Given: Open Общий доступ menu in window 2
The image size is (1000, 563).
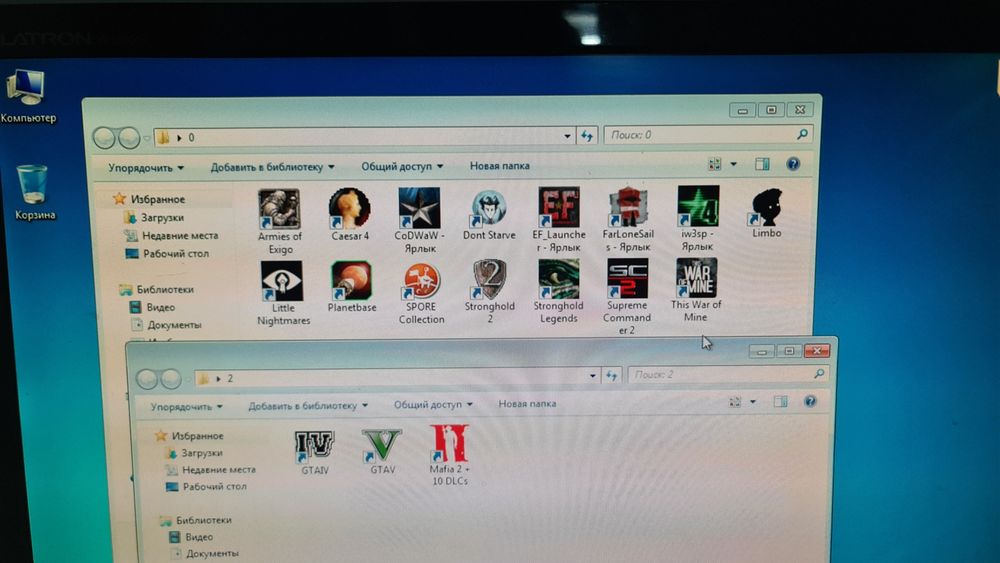Looking at the screenshot, I should coord(433,404).
